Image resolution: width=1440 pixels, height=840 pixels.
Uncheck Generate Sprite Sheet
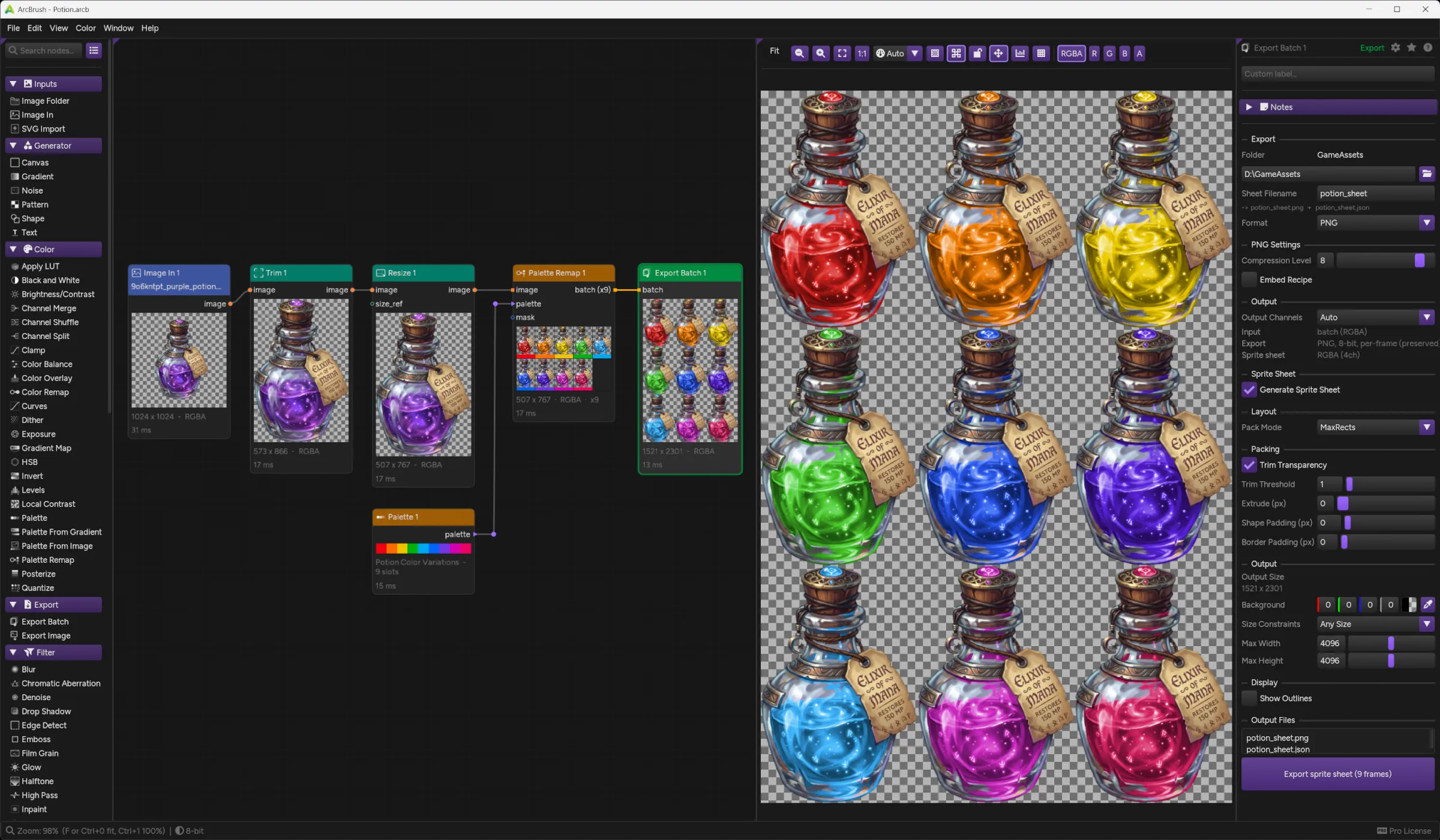point(1249,390)
